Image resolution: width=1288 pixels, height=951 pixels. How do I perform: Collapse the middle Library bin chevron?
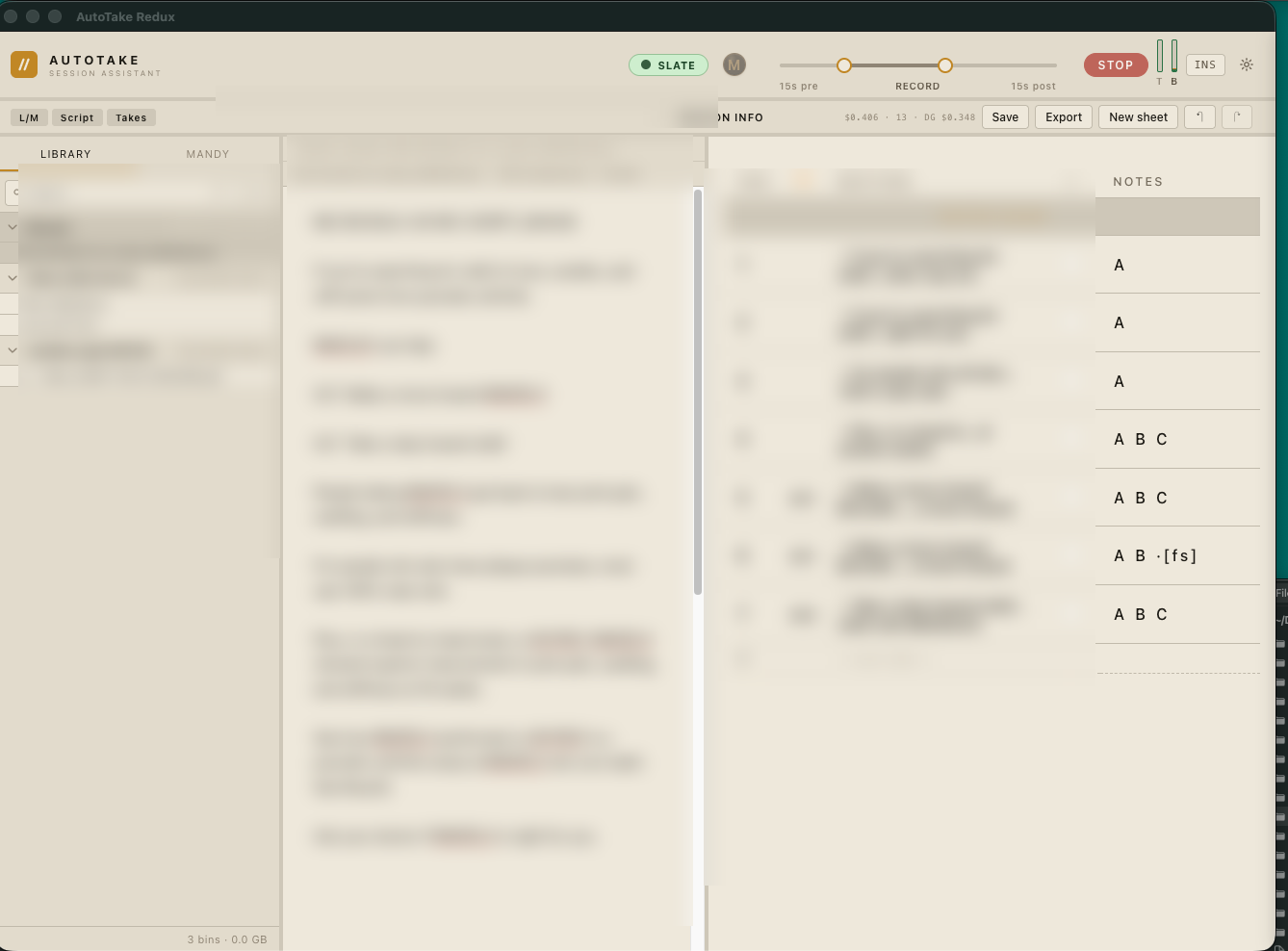(x=13, y=277)
